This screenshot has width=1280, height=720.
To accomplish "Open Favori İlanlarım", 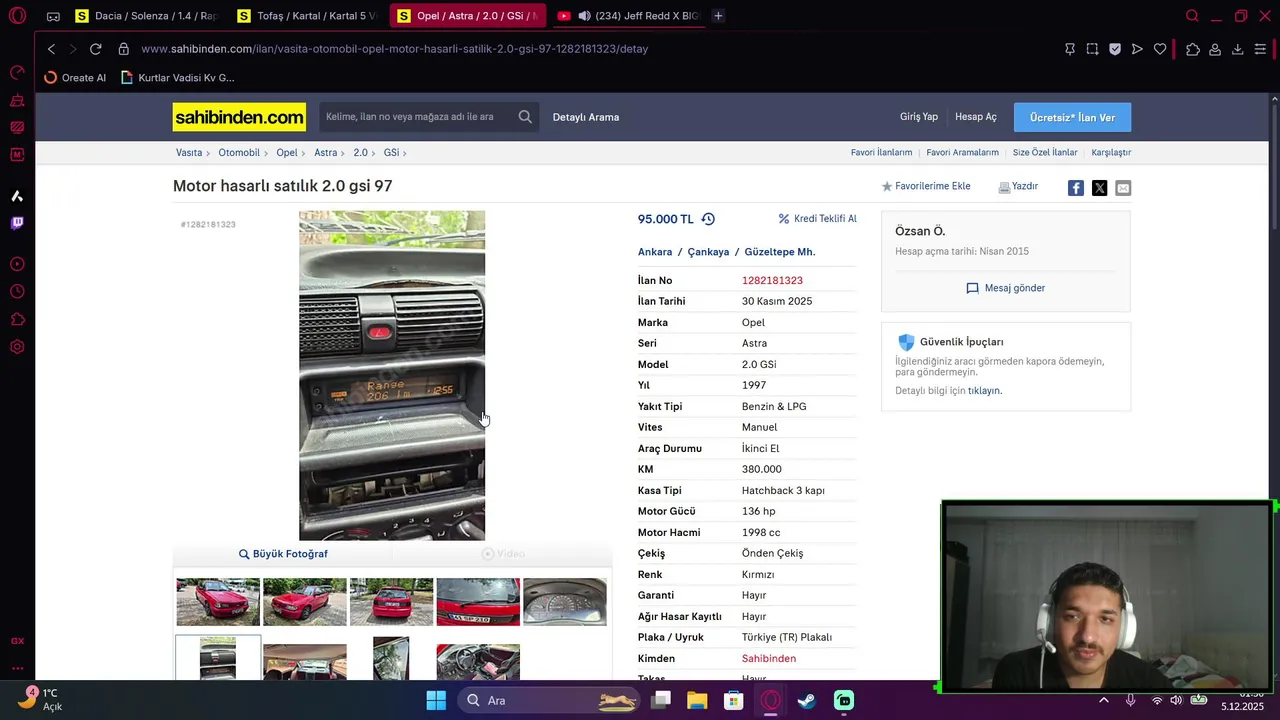I will (x=881, y=153).
